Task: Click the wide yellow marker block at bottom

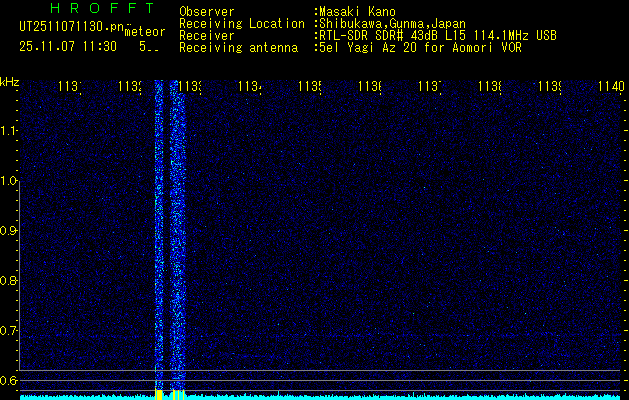Action: 159,395
